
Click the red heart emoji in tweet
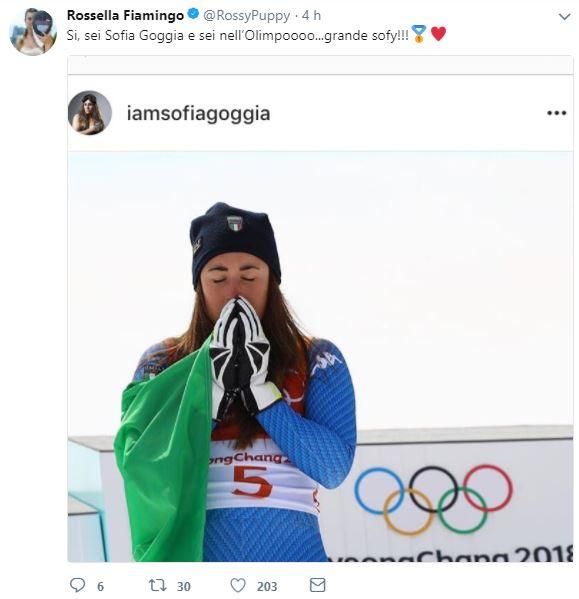pyautogui.click(x=438, y=34)
